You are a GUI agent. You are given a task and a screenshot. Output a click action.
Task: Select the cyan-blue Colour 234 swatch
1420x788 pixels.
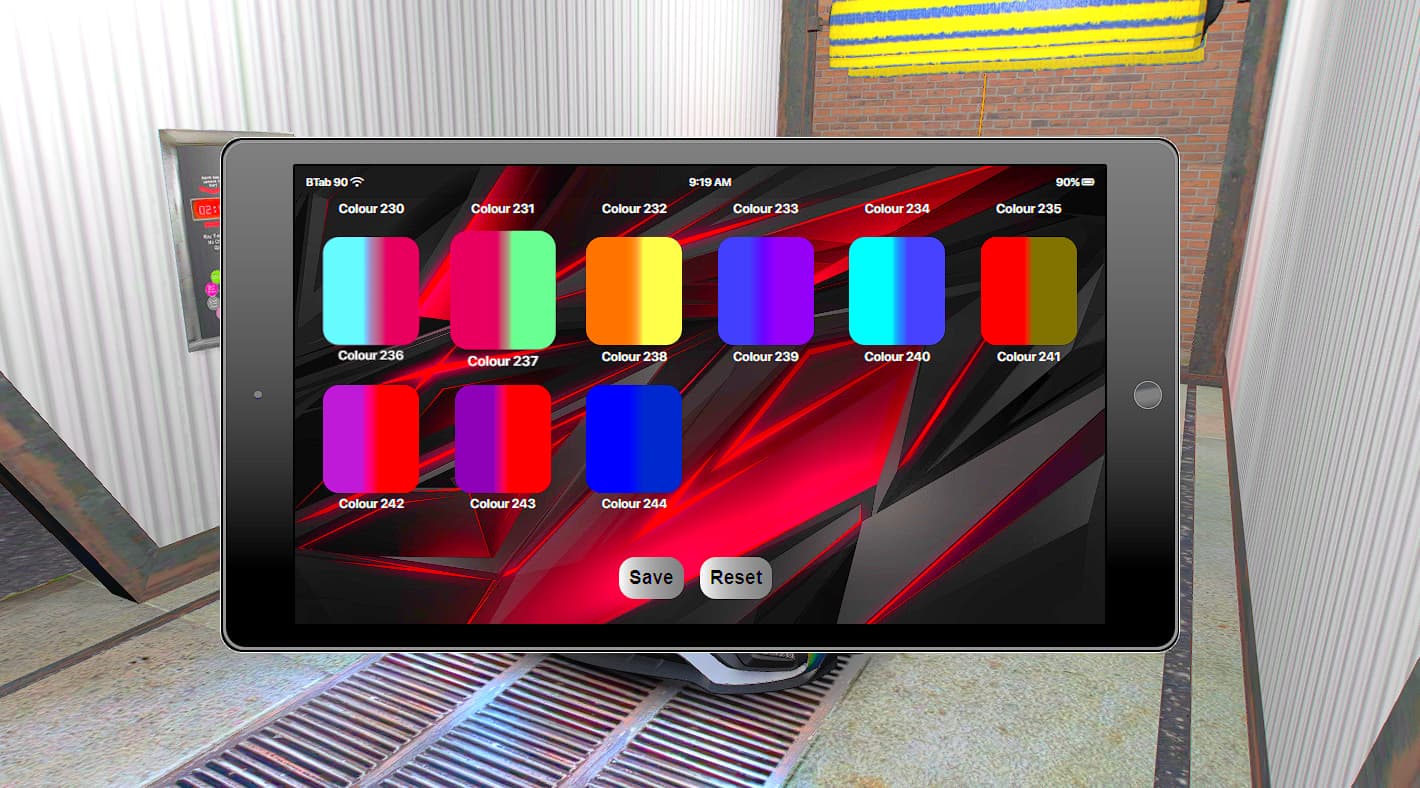click(x=897, y=290)
